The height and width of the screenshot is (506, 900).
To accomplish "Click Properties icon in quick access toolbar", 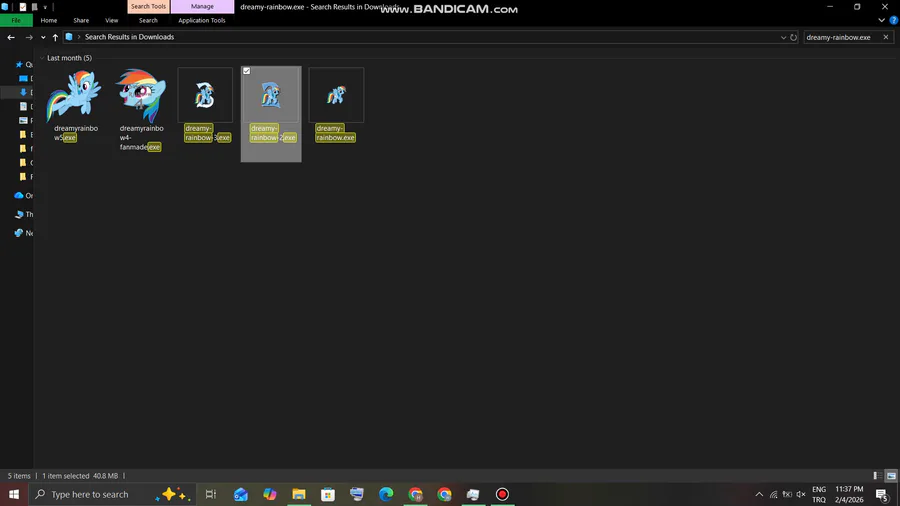I will pos(23,7).
